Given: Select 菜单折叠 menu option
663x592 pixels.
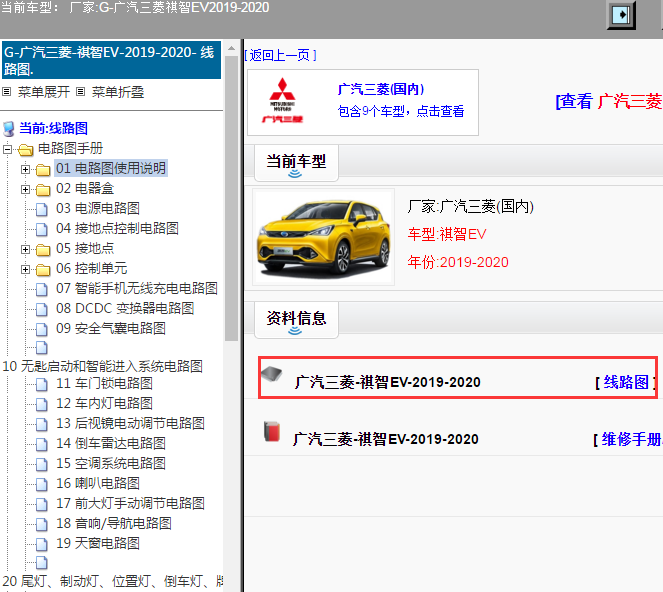Looking at the screenshot, I should [118, 92].
